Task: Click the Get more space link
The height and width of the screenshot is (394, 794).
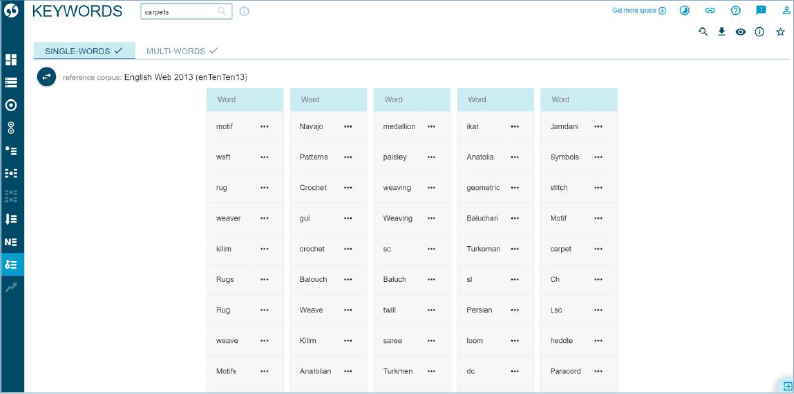Action: tap(639, 11)
